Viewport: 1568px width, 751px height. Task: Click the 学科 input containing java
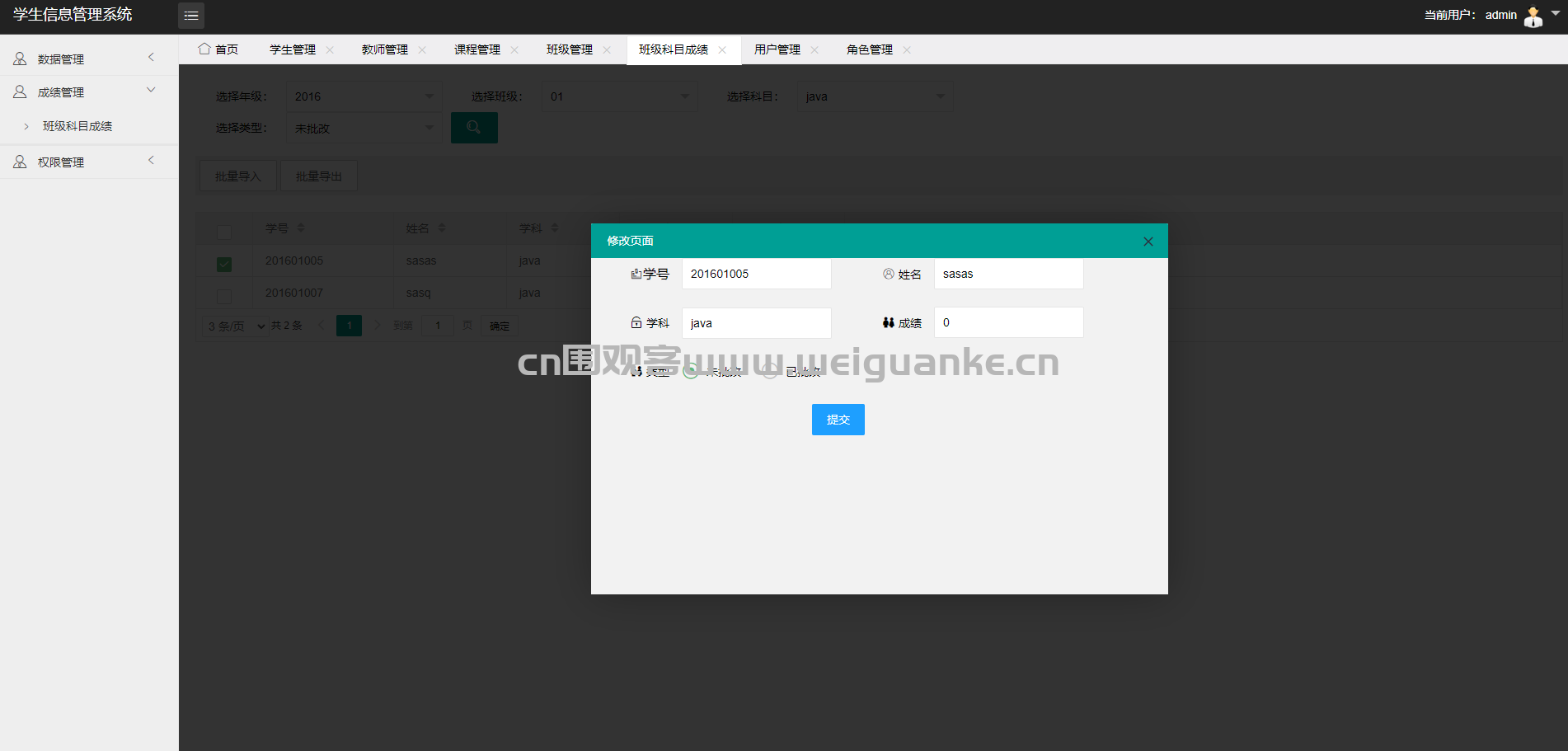click(x=757, y=322)
